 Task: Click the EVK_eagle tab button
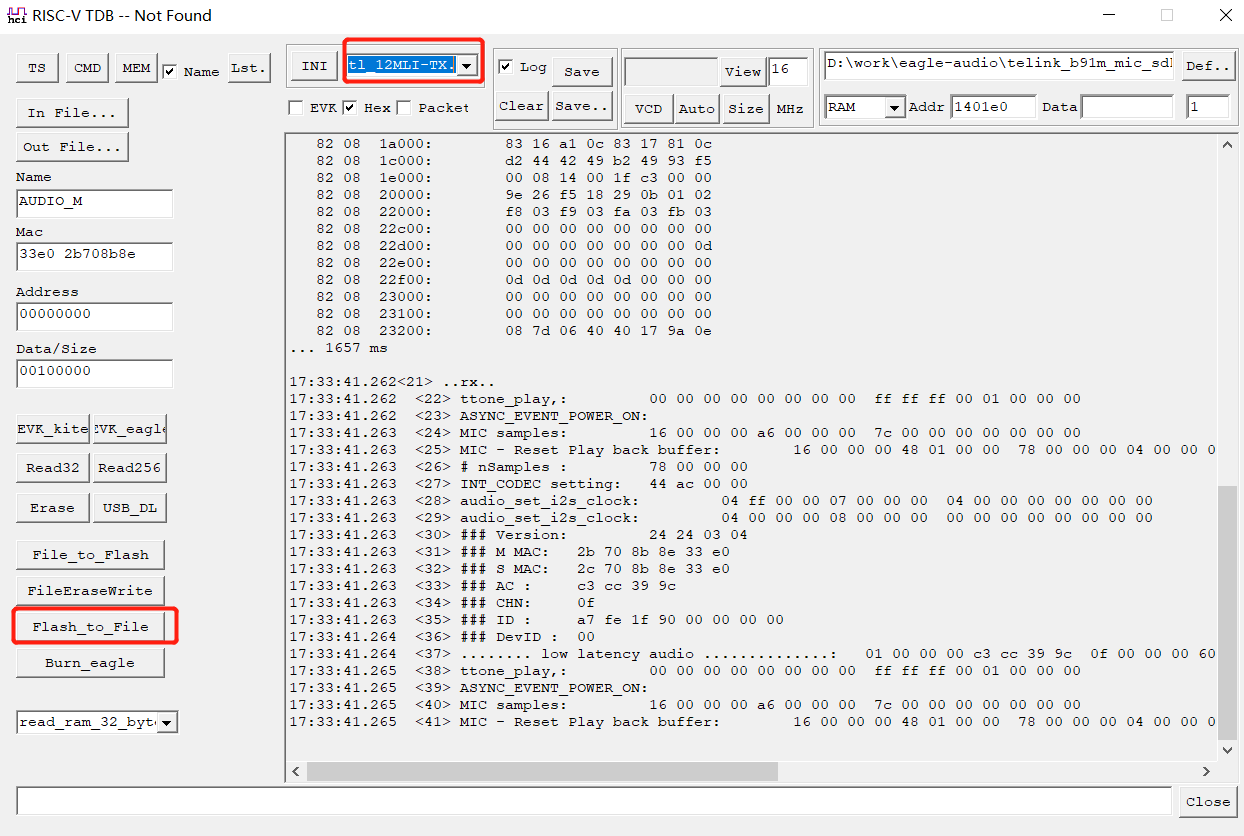pos(129,429)
